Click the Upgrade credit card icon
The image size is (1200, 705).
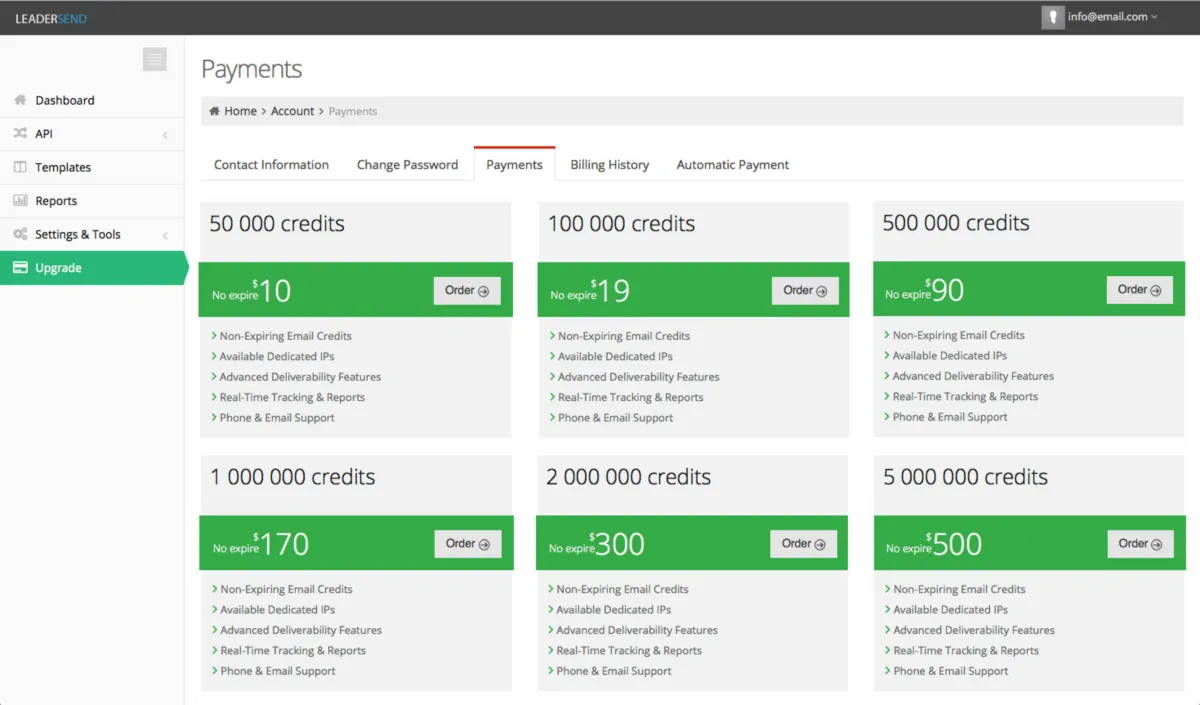point(20,268)
